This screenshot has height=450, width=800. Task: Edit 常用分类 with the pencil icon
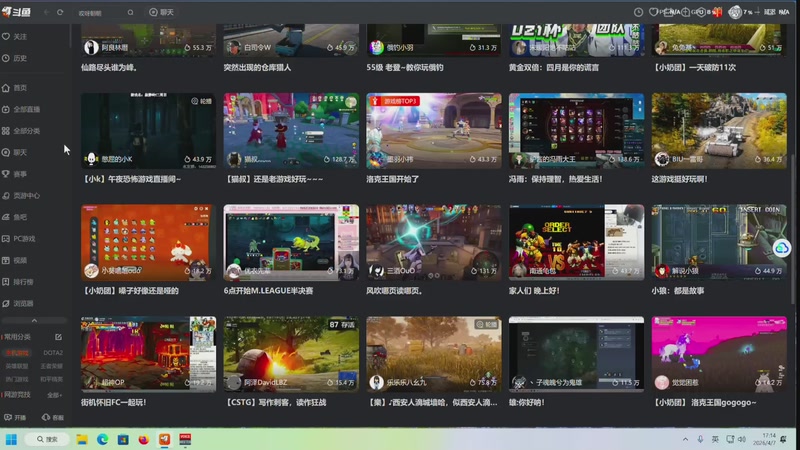point(58,337)
